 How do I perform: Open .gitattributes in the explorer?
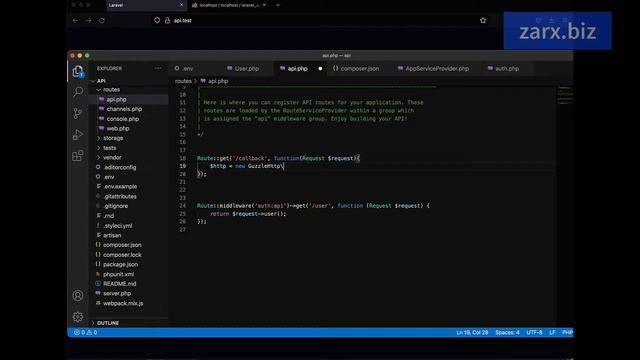120,196
